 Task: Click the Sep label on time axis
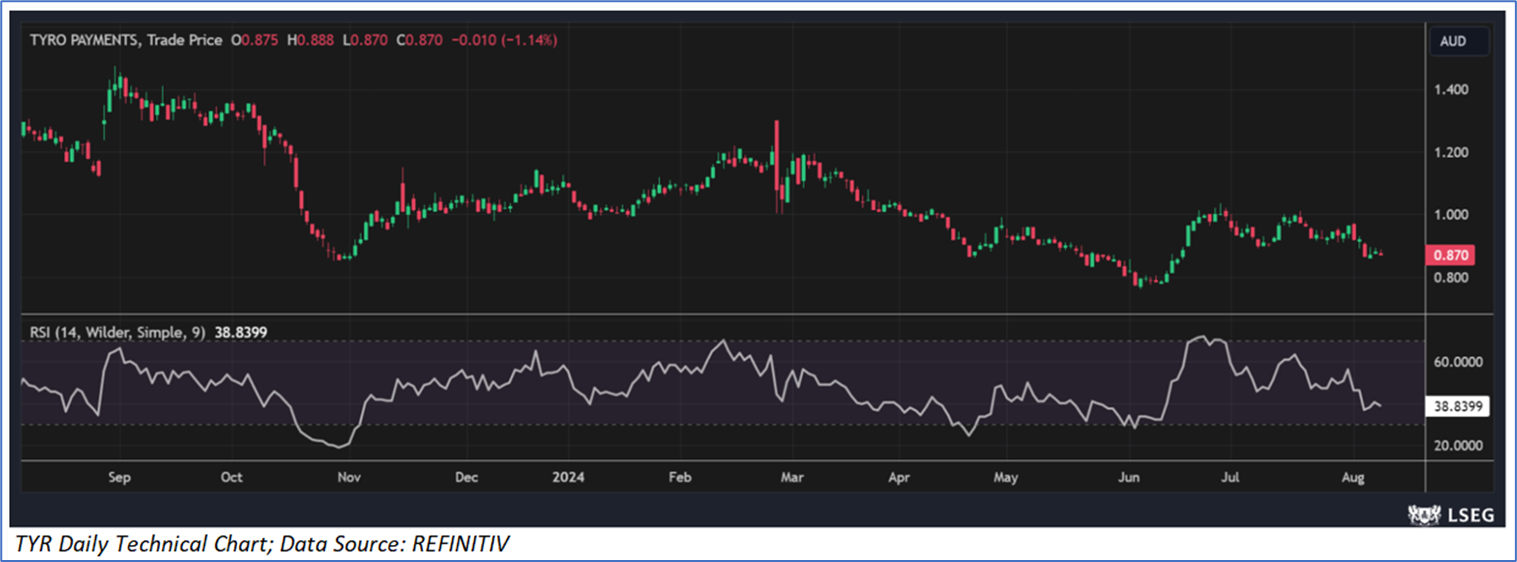(x=119, y=478)
